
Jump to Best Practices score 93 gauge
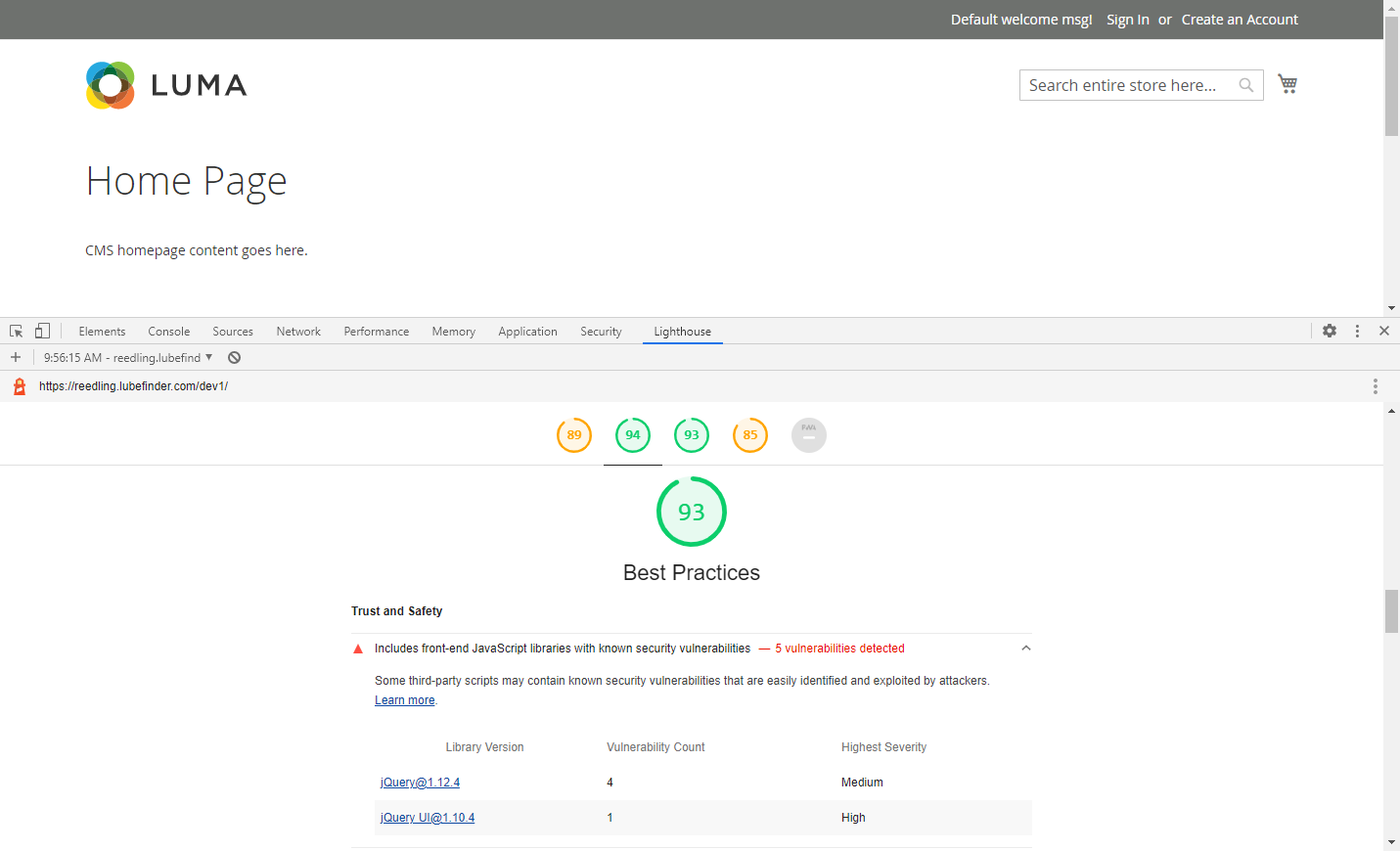click(x=692, y=435)
